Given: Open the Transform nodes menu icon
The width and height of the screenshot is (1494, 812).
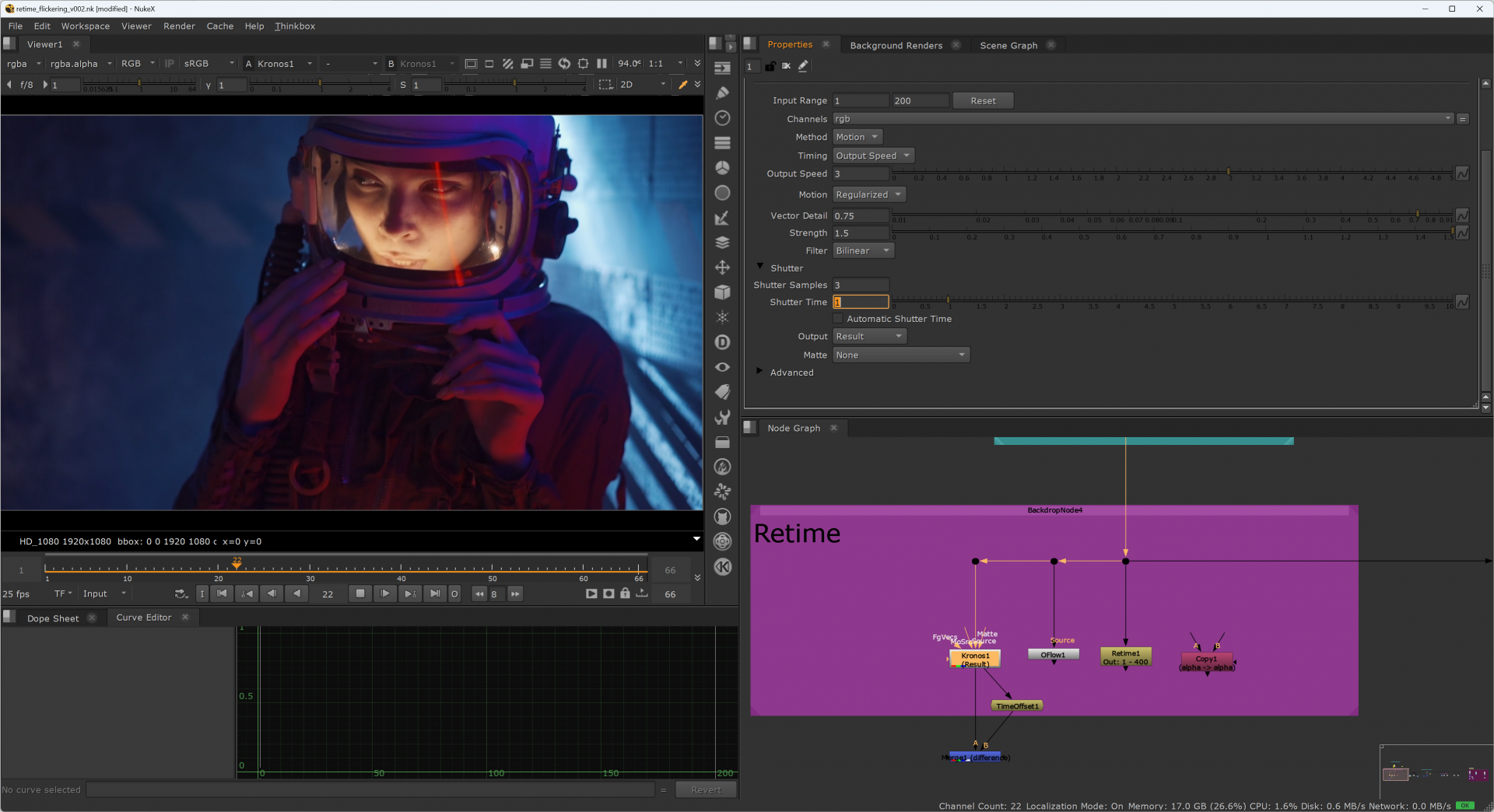Looking at the screenshot, I should tap(722, 268).
